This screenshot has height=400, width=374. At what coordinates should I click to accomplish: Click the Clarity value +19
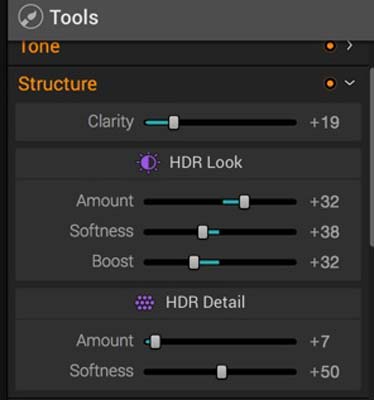[x=325, y=123]
